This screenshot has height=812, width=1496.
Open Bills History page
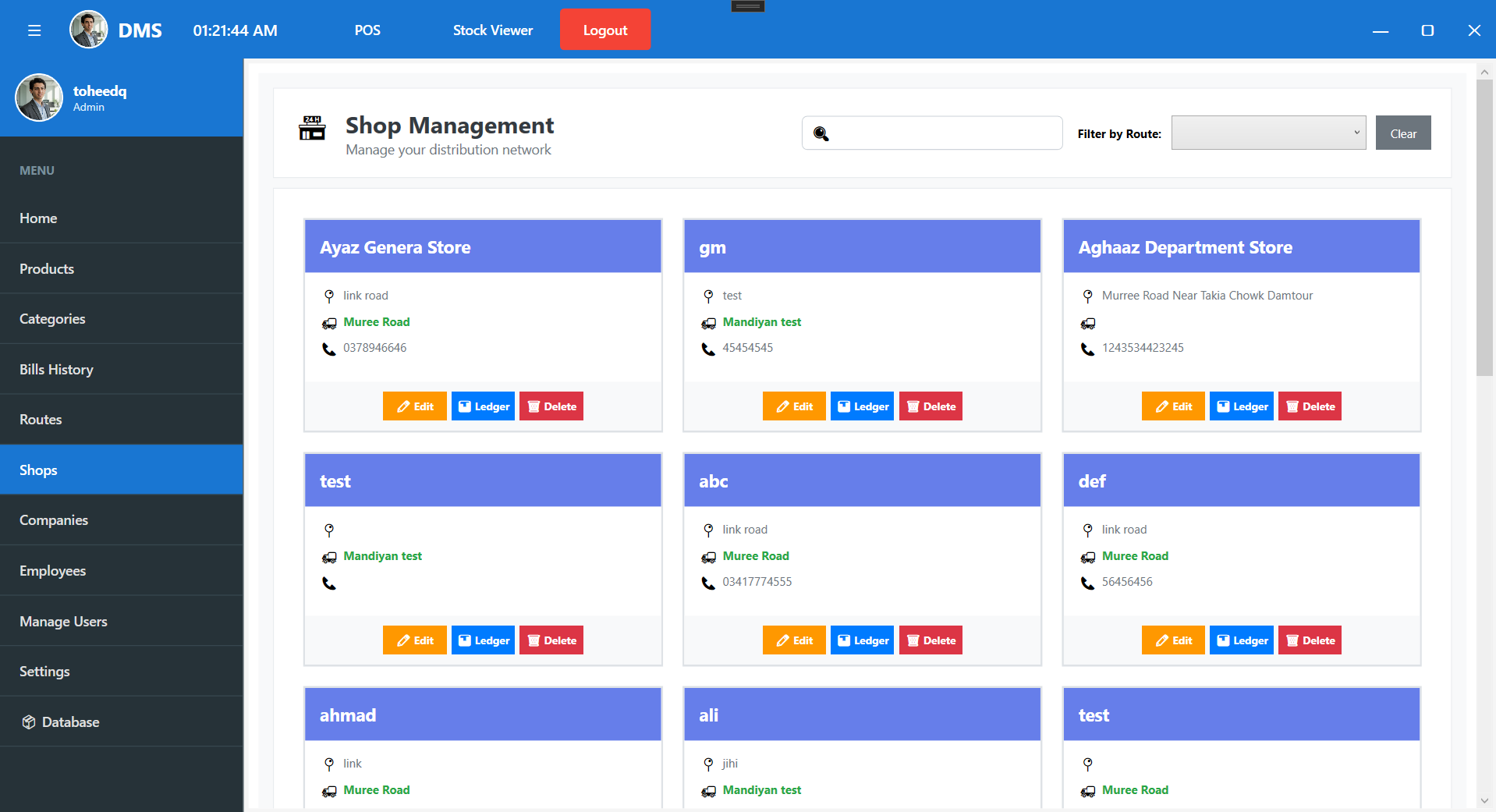(122, 370)
